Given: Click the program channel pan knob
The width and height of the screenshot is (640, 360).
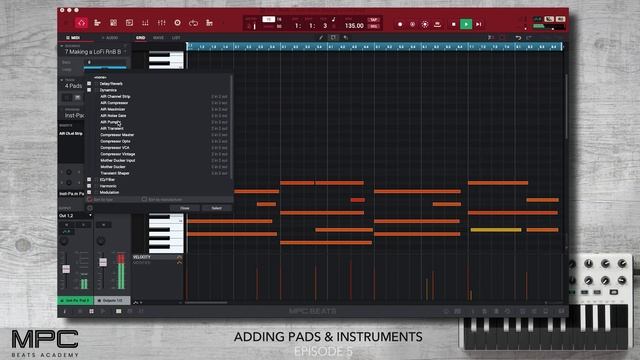Looking at the screenshot, I should click(64, 241).
